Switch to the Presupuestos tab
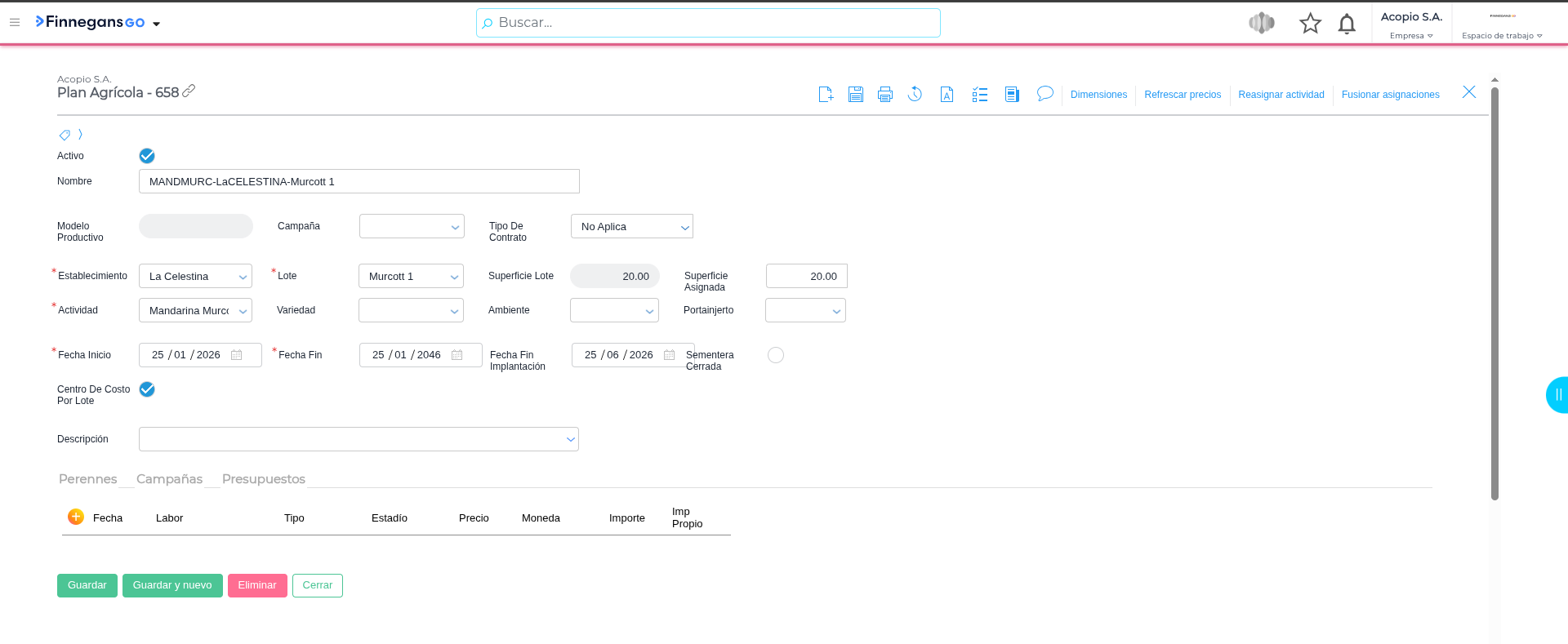1568x644 pixels. tap(263, 479)
